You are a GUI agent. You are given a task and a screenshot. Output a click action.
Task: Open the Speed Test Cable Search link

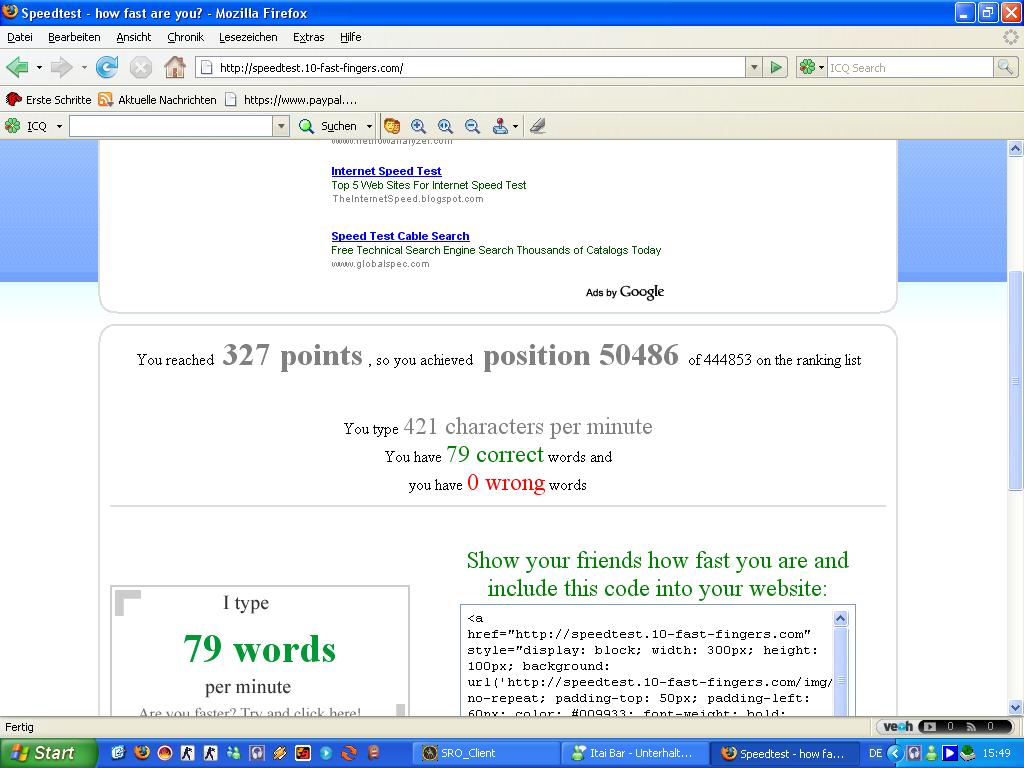[400, 236]
